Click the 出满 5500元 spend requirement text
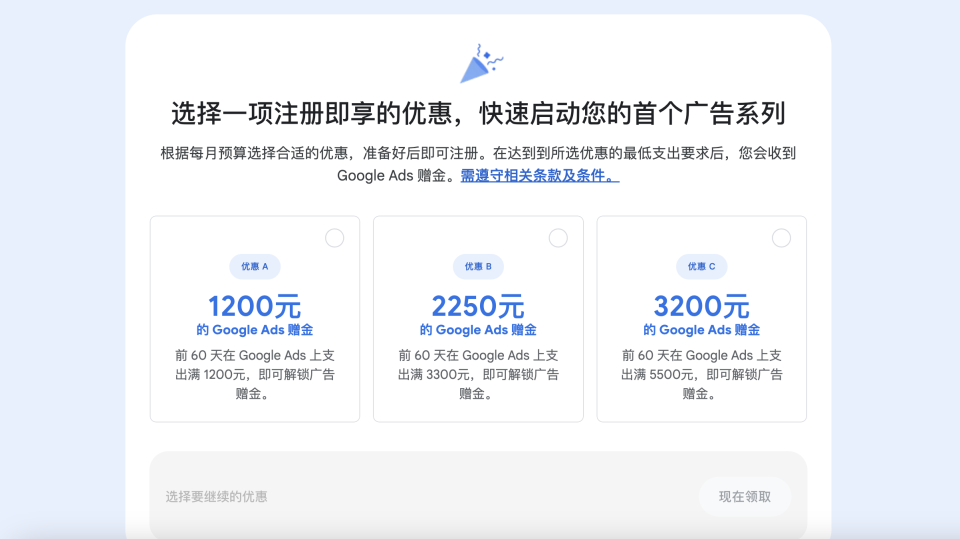 click(658, 374)
